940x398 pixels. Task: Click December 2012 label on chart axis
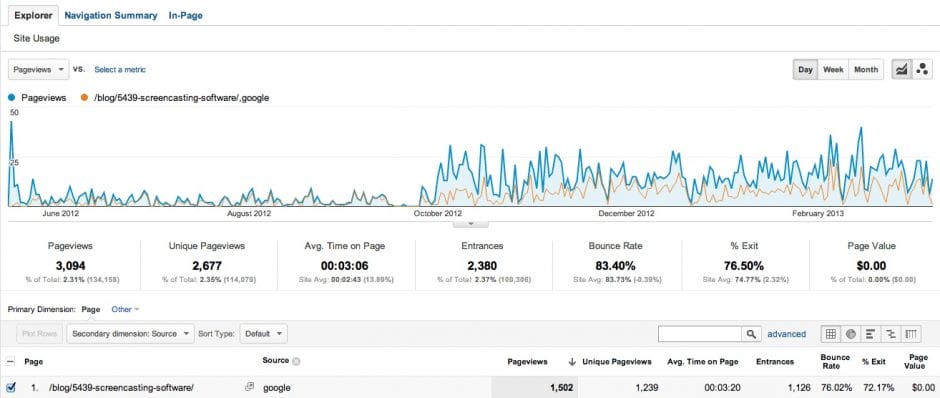tap(626, 213)
